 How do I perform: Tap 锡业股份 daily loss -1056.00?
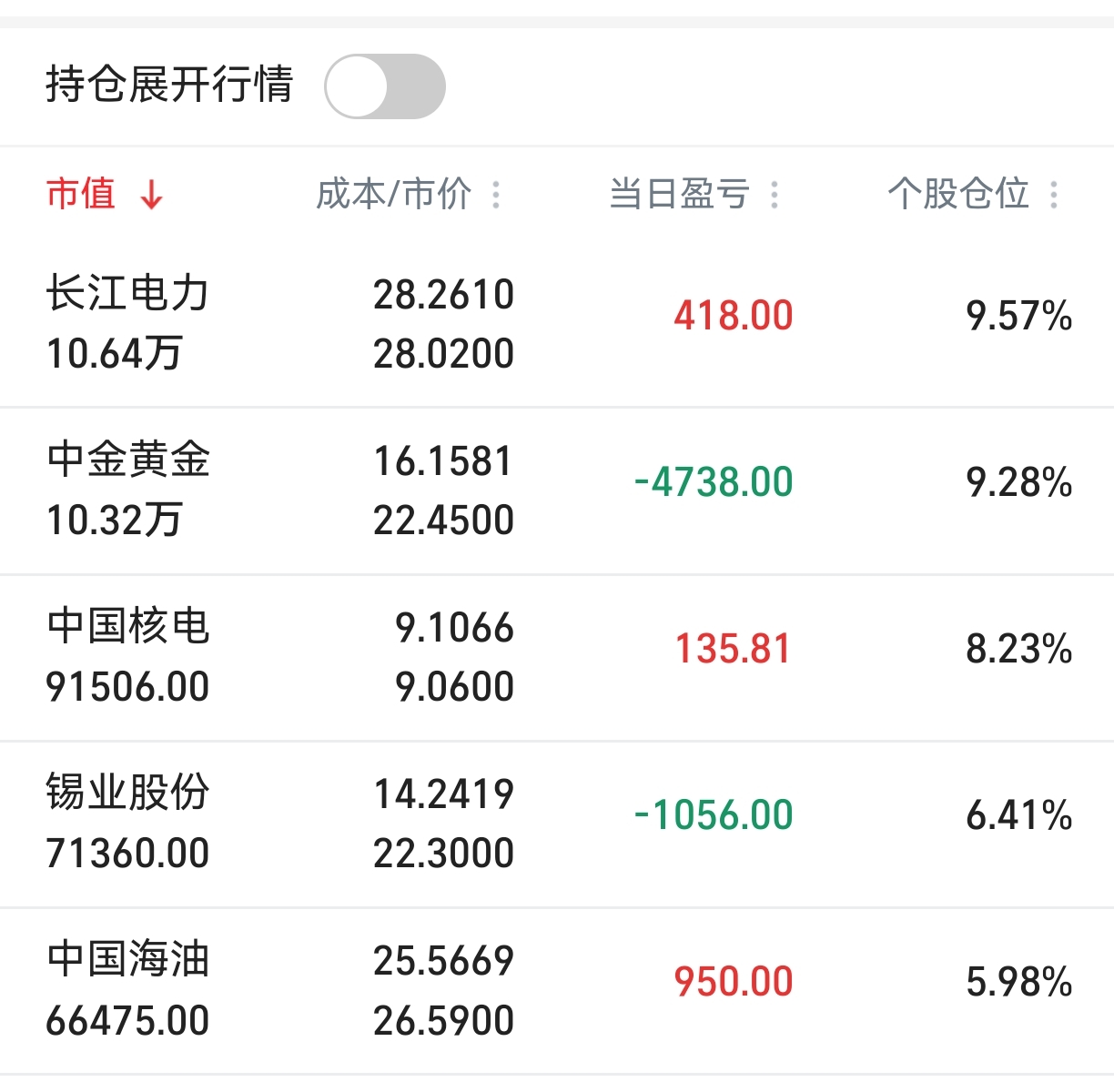714,815
